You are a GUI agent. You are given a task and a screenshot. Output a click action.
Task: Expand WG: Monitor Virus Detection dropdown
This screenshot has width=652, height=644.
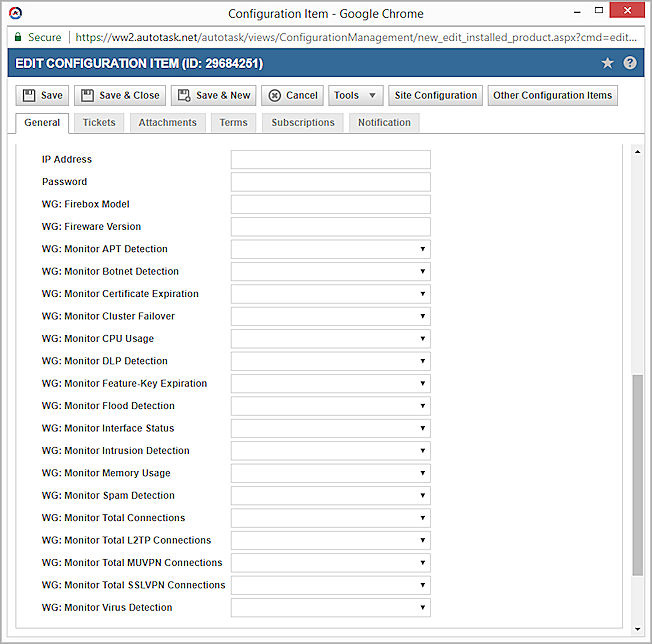click(x=331, y=608)
